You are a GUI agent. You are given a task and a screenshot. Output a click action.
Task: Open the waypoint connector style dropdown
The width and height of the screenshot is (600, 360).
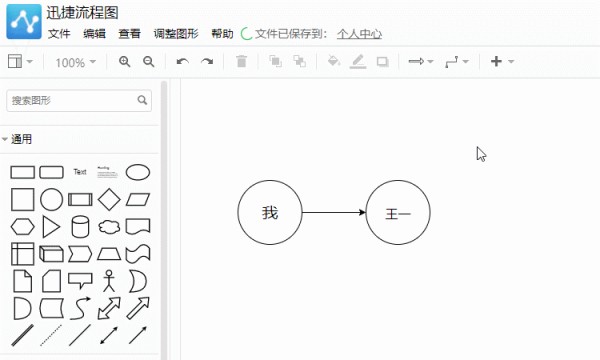[x=457, y=62]
